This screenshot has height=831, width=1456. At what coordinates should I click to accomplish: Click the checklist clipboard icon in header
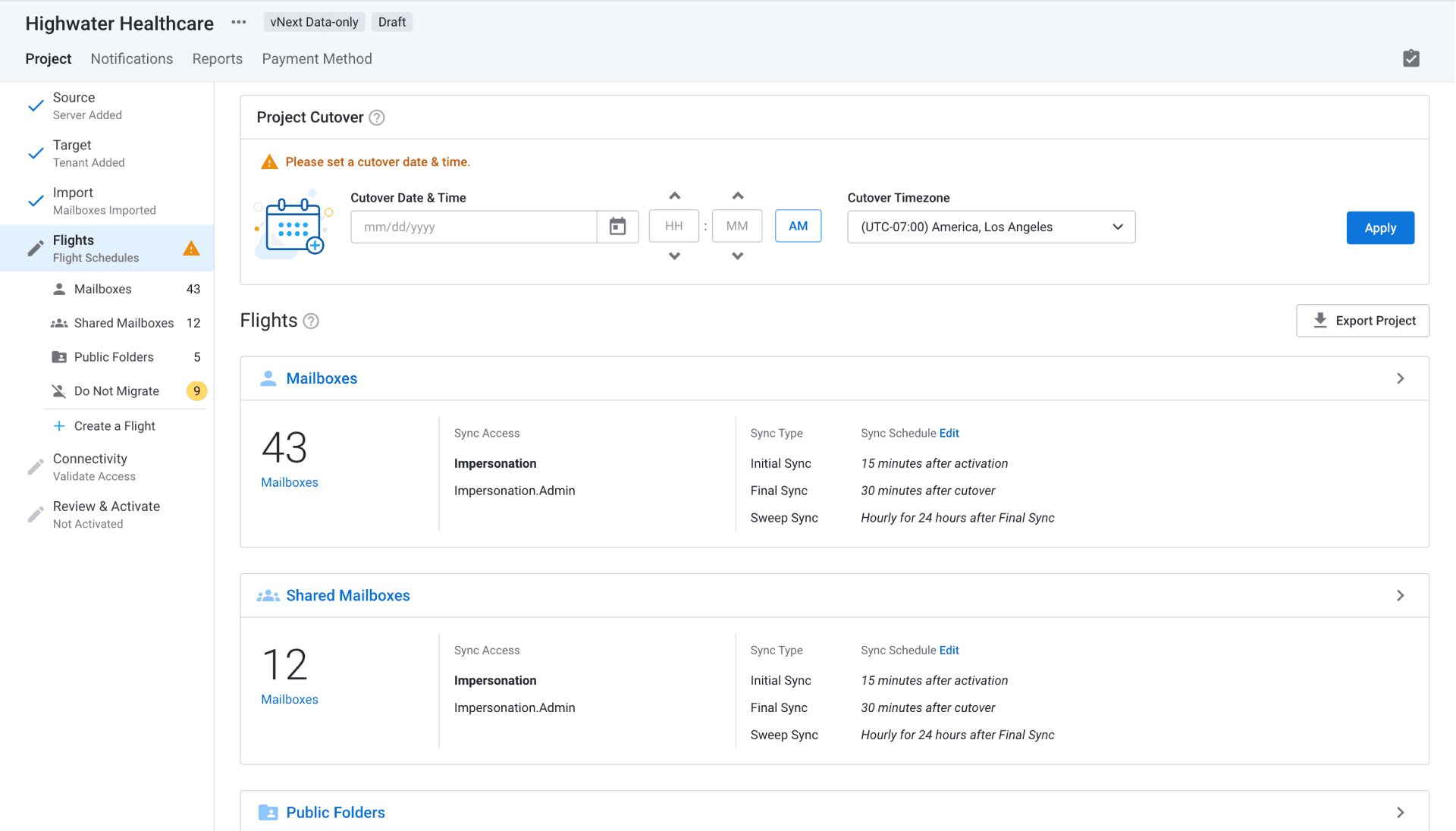[1410, 58]
